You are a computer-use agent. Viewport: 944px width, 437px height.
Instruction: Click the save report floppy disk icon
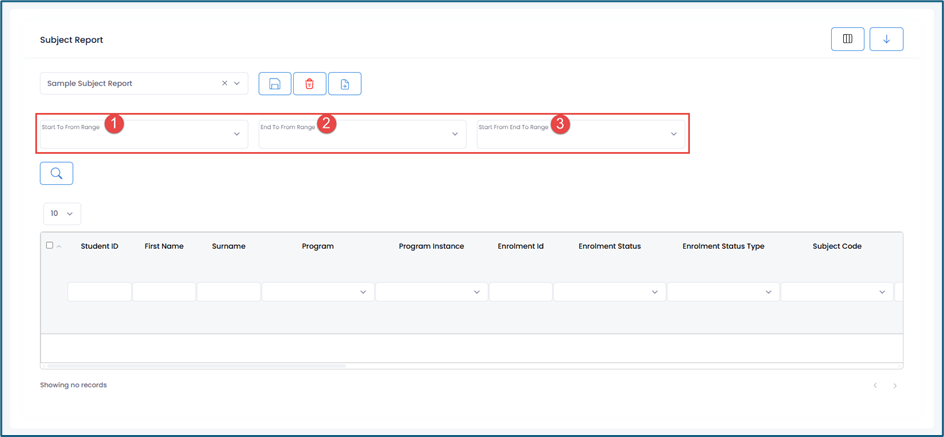(x=275, y=84)
